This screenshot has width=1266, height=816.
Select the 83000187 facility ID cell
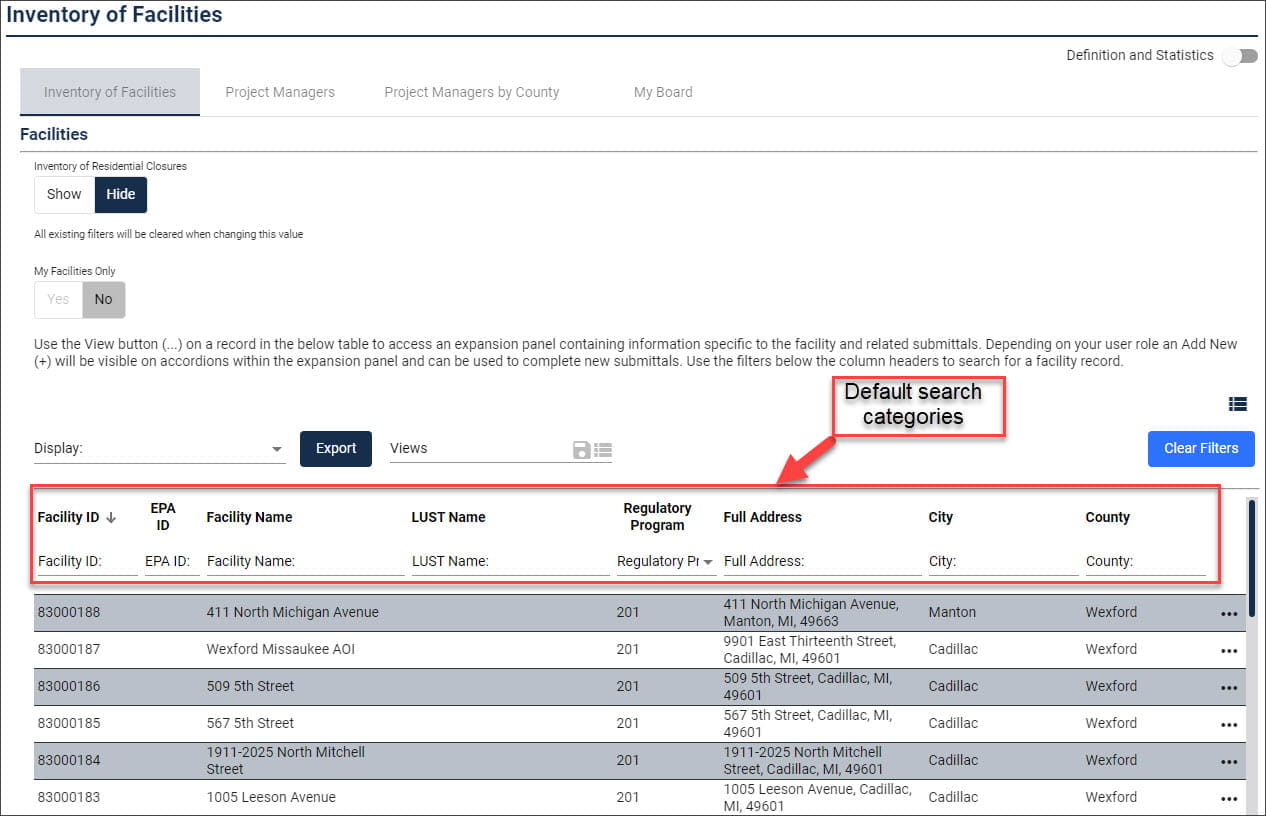69,649
